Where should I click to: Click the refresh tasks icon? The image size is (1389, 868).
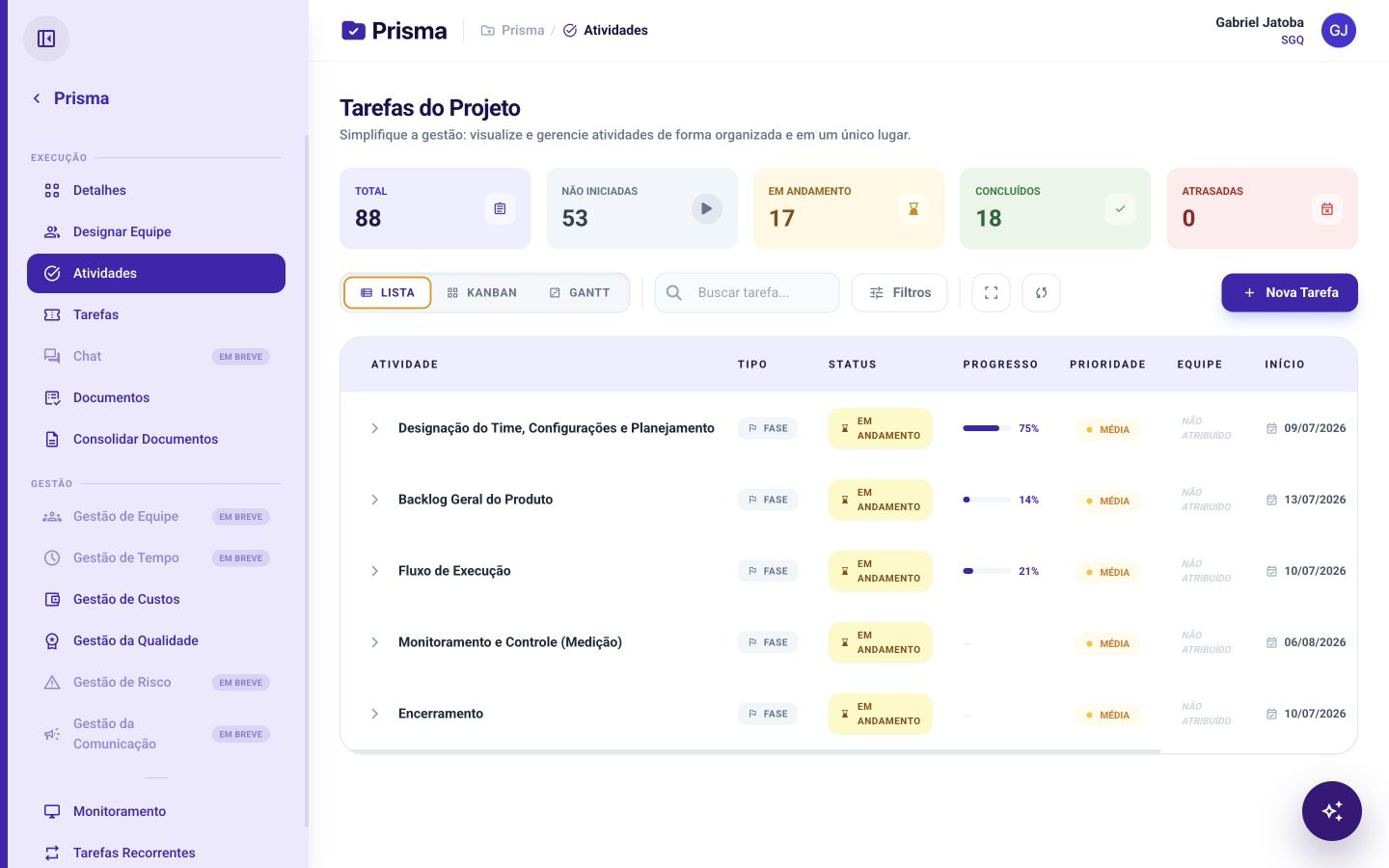[x=1041, y=292]
